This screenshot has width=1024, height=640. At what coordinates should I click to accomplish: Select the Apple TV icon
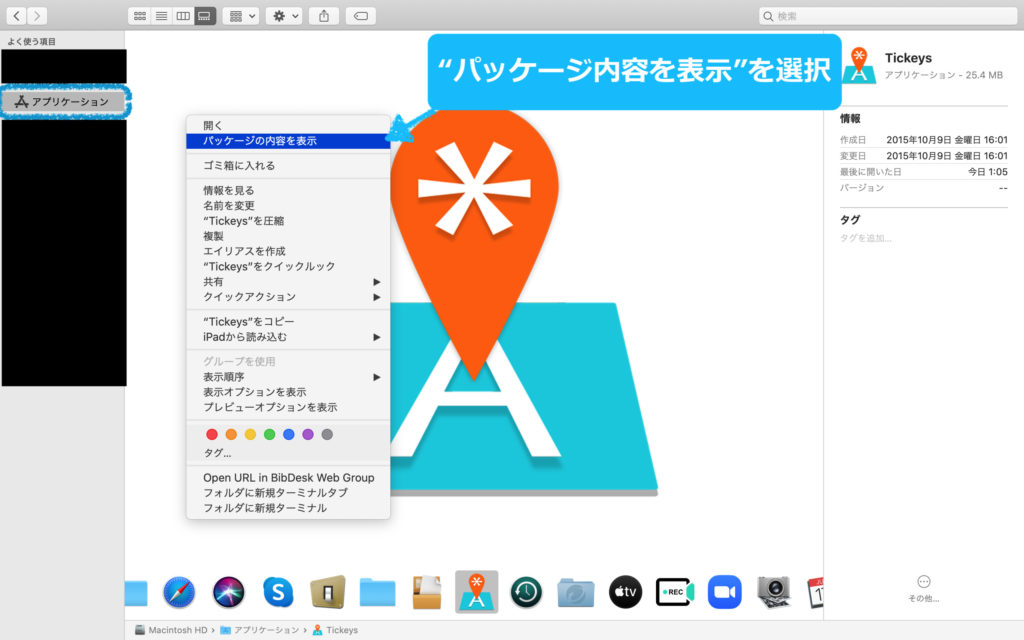pyautogui.click(x=626, y=592)
